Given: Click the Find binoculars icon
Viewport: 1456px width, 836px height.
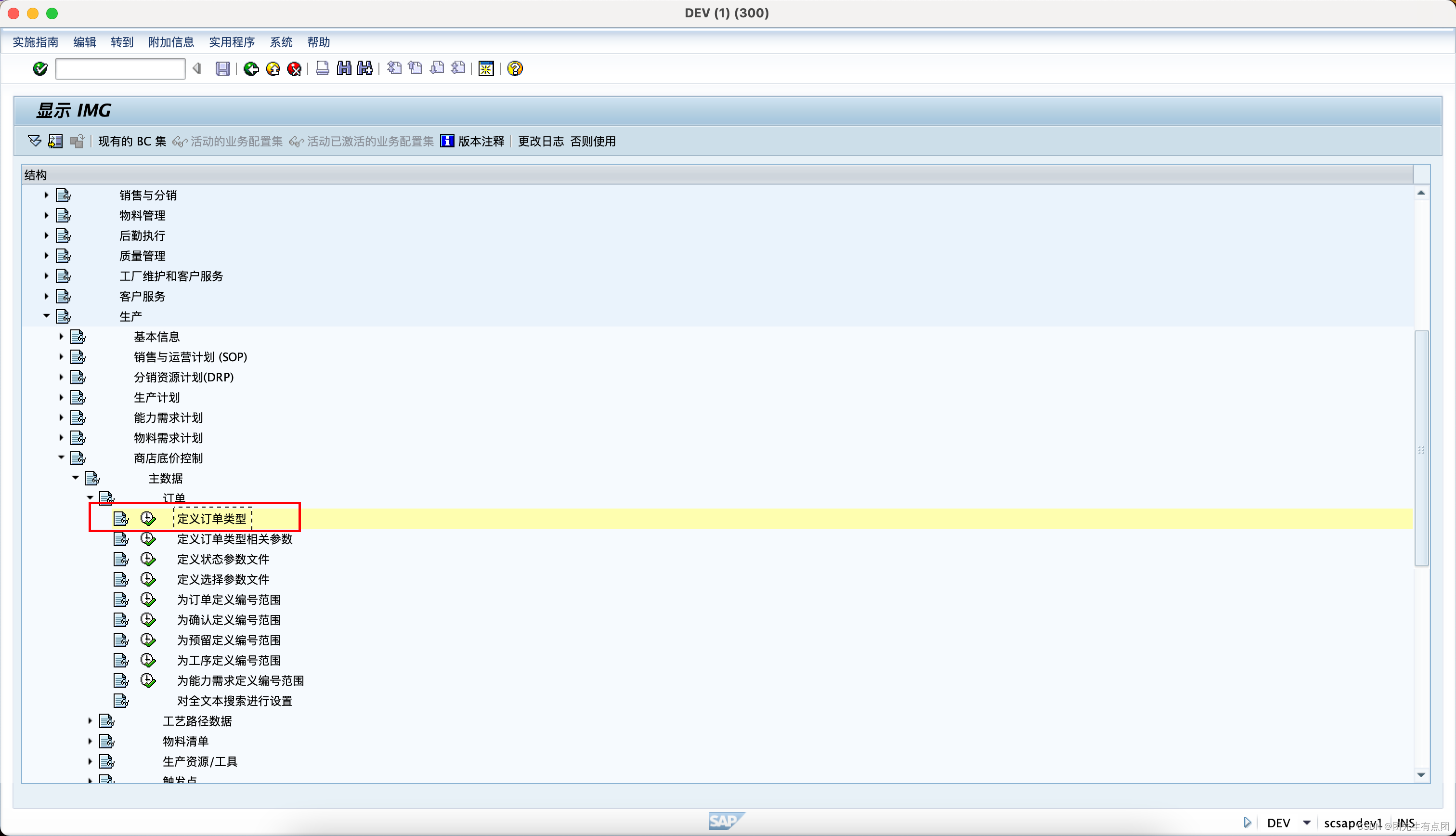Looking at the screenshot, I should 344,69.
